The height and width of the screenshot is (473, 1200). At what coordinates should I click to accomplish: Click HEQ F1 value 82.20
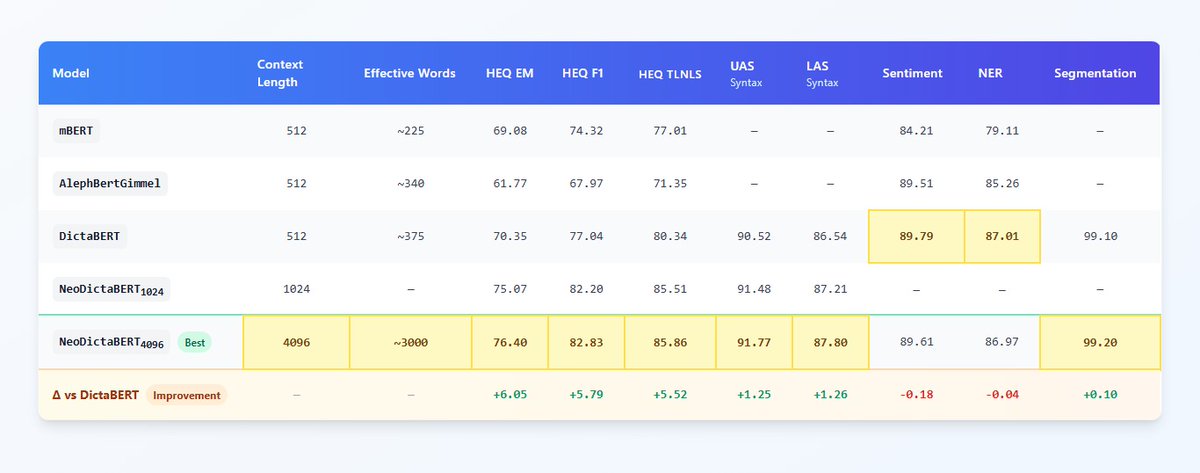click(586, 290)
